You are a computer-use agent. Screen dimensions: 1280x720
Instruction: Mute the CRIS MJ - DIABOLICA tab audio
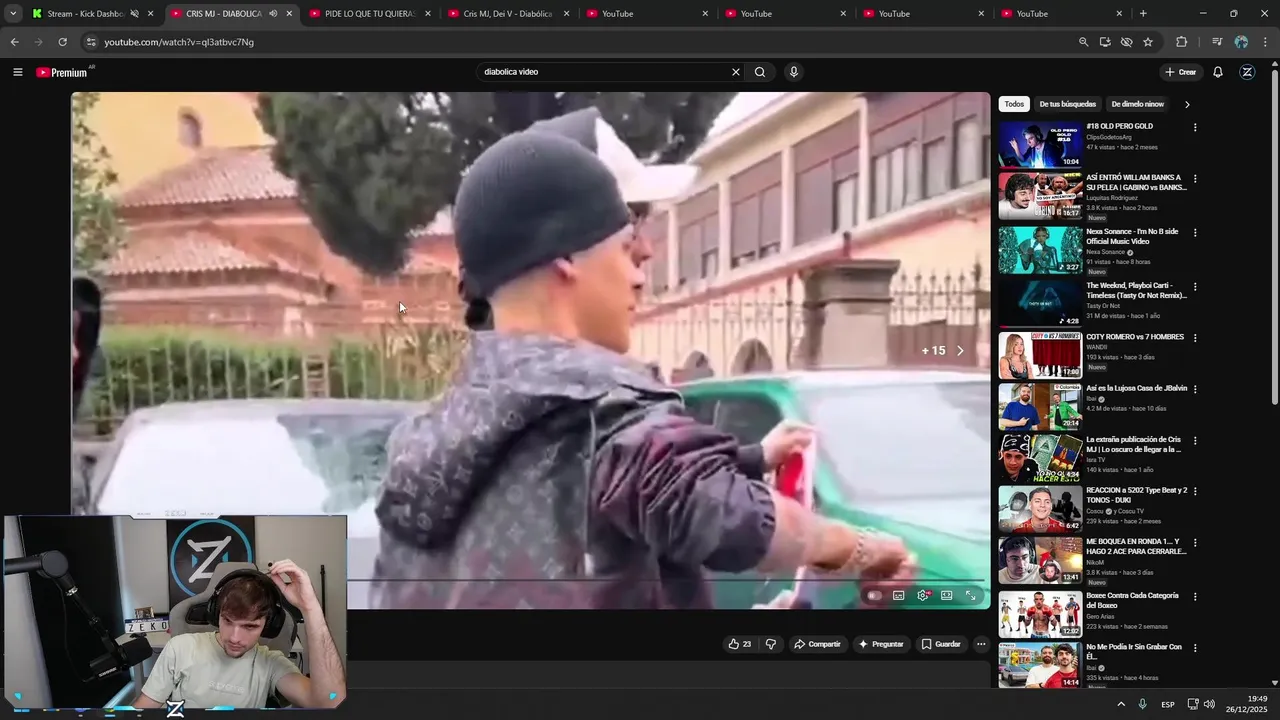(x=272, y=14)
